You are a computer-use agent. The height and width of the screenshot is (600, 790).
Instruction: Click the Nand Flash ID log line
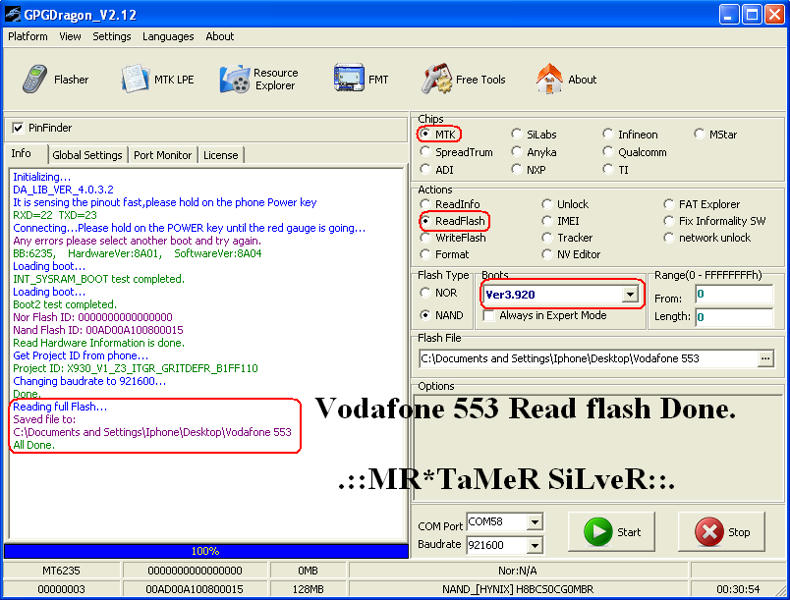(x=98, y=330)
